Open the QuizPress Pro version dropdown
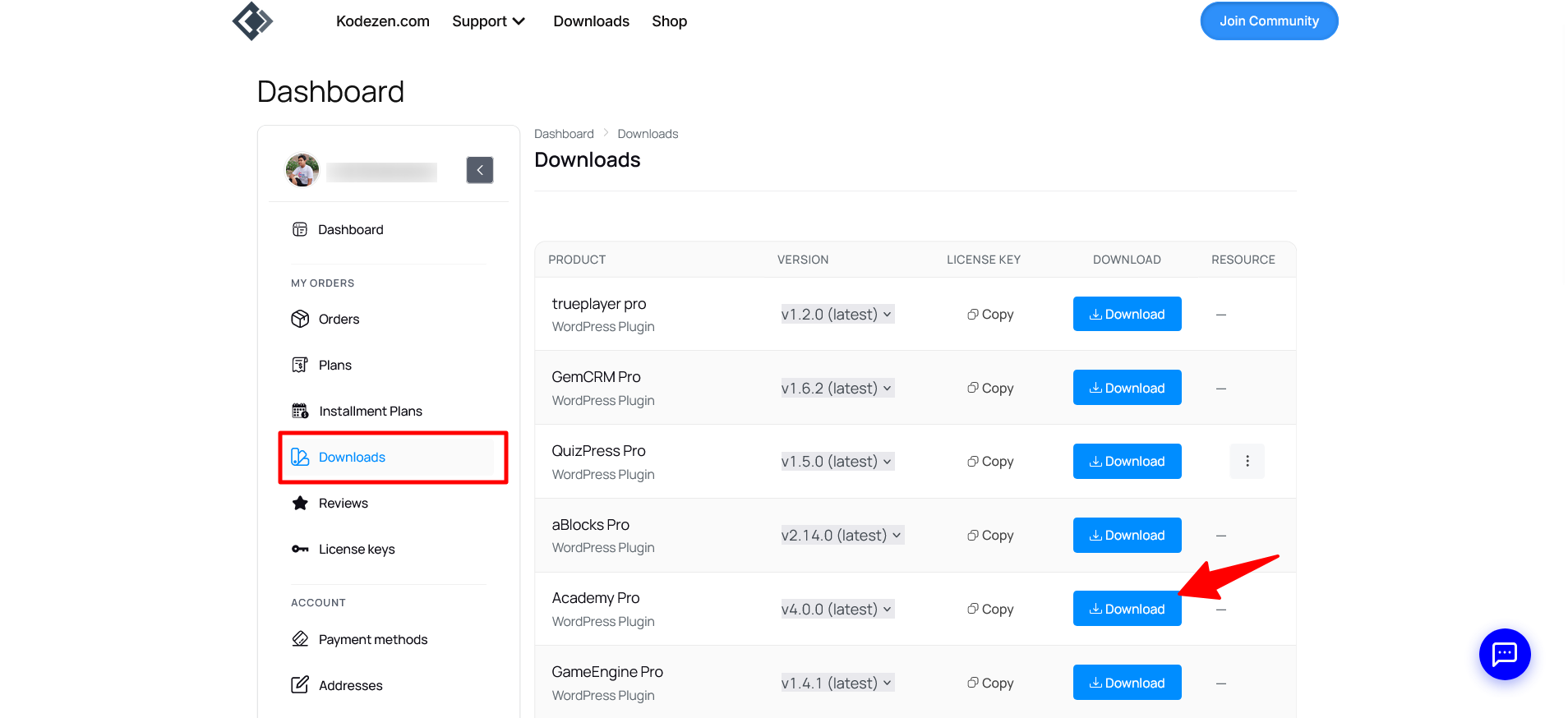Viewport: 1568px width, 718px height. (837, 462)
